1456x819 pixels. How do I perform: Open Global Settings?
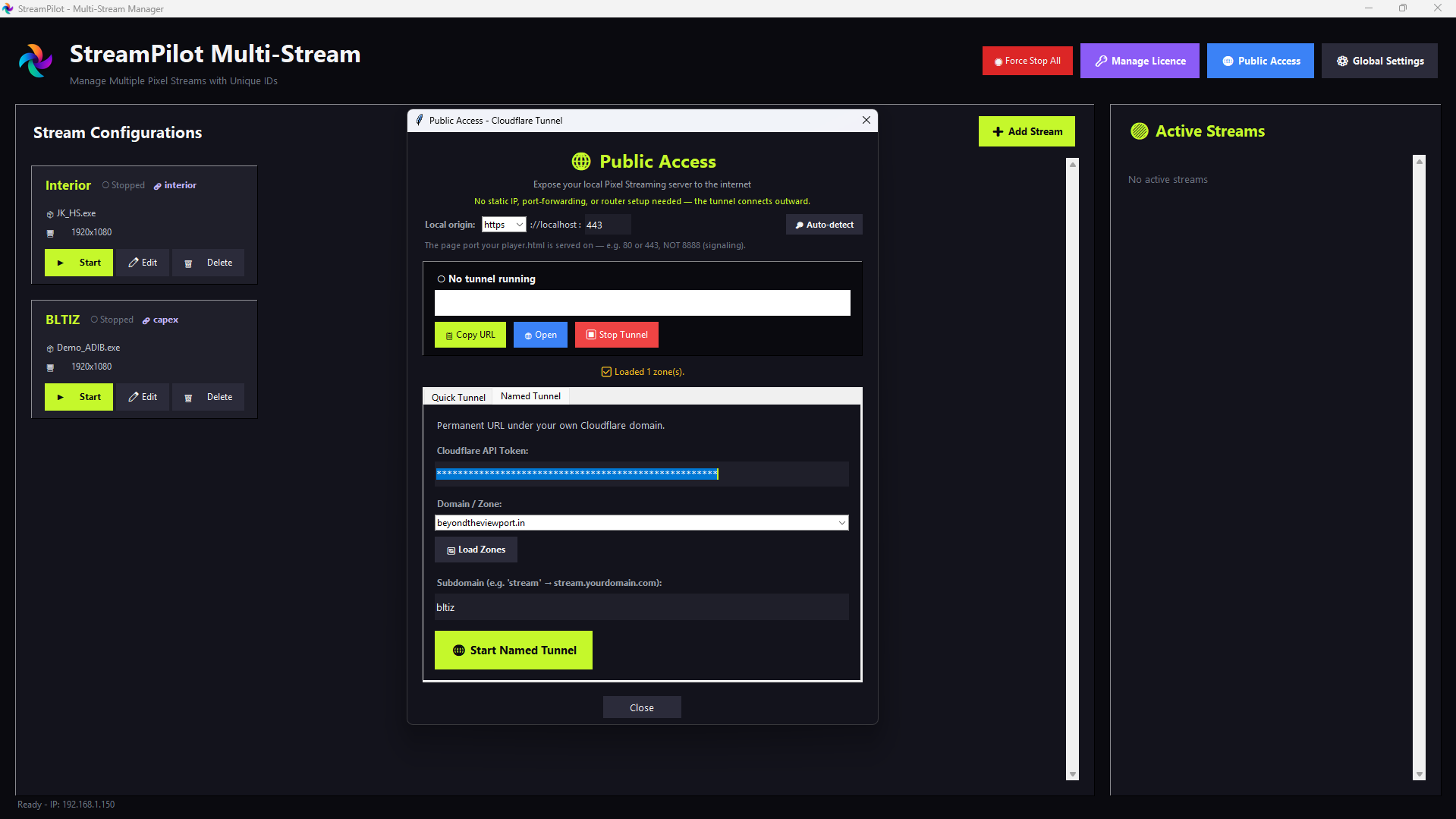coord(1379,61)
